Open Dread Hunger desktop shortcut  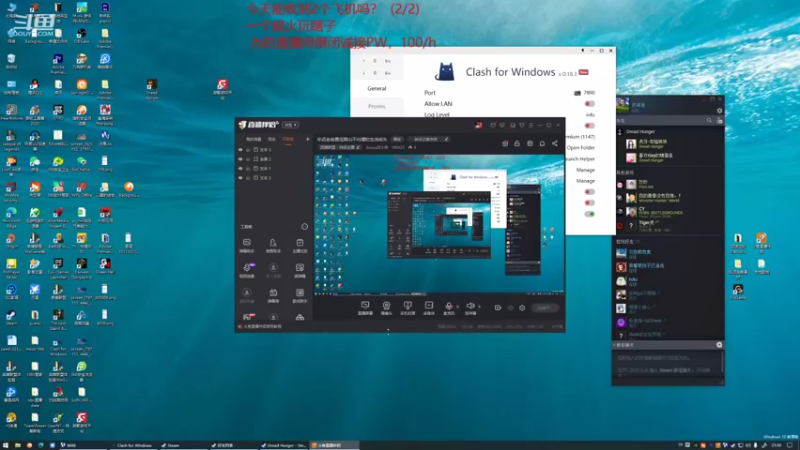coord(152,89)
